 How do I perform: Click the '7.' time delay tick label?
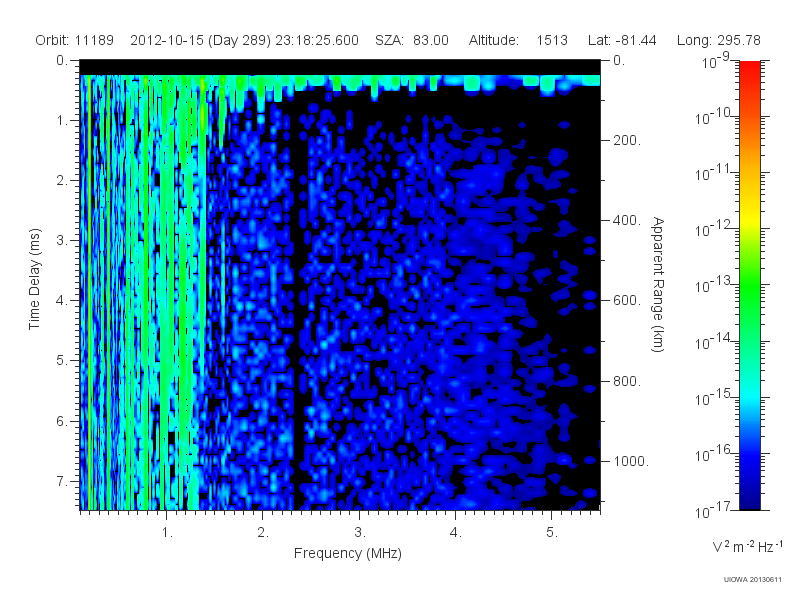click(x=62, y=481)
